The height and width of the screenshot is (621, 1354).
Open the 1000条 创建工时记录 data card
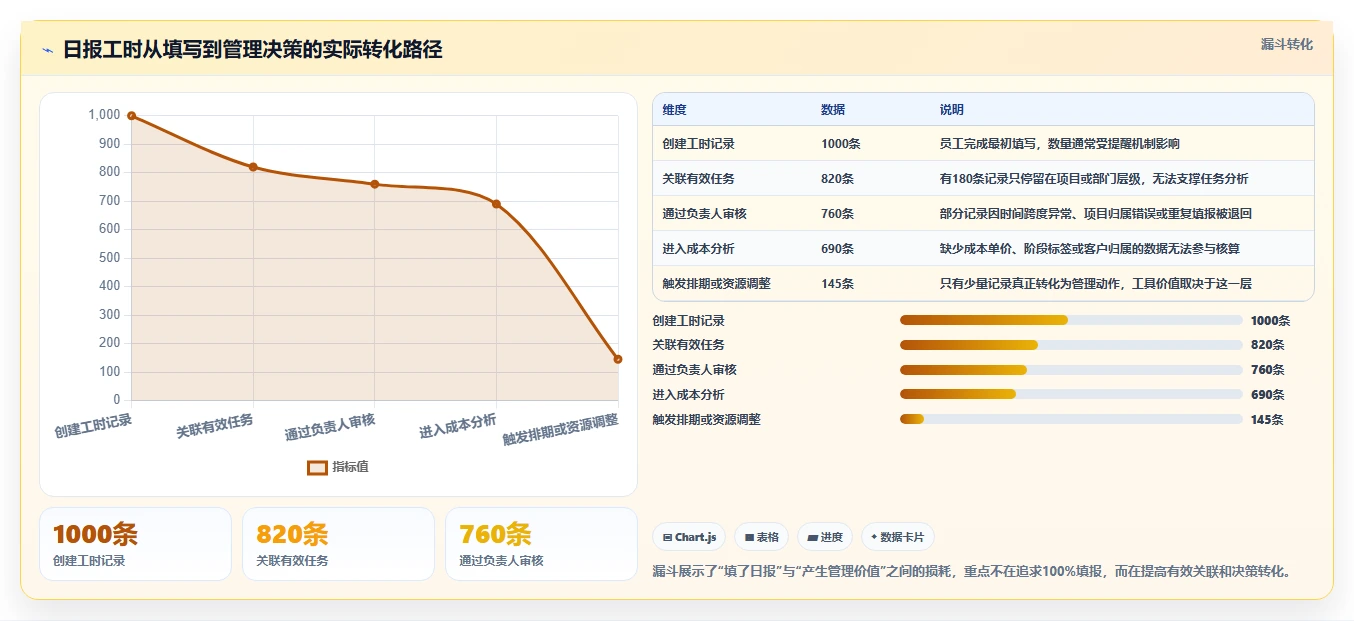click(135, 544)
